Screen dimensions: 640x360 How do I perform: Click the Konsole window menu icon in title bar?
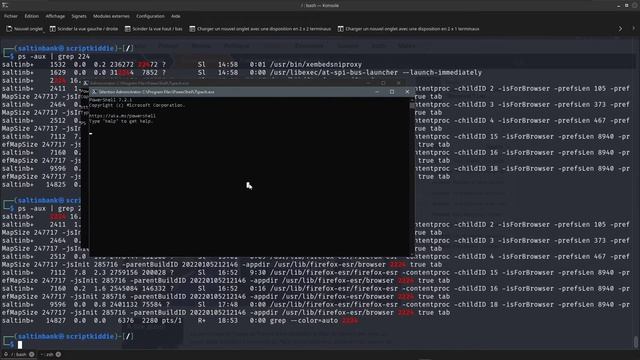[5, 5]
